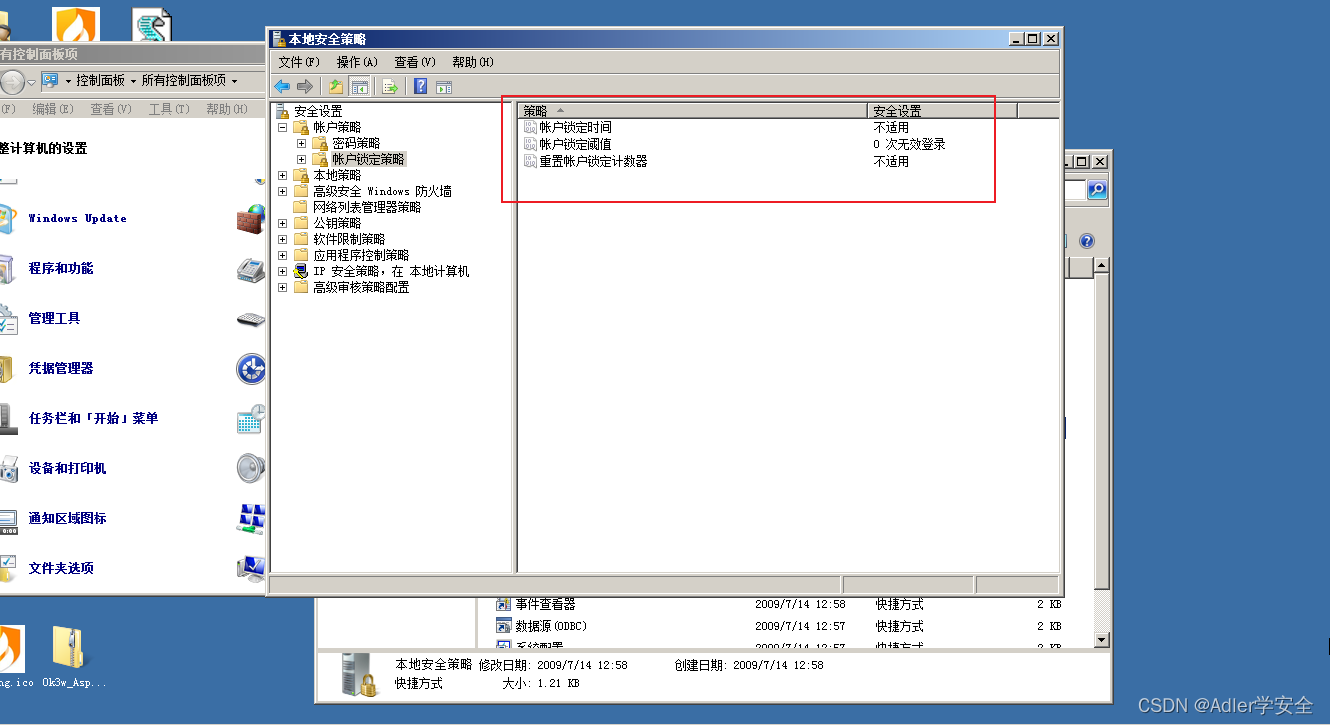Open the 文件(F) menu
The width and height of the screenshot is (1330, 725).
click(x=299, y=62)
